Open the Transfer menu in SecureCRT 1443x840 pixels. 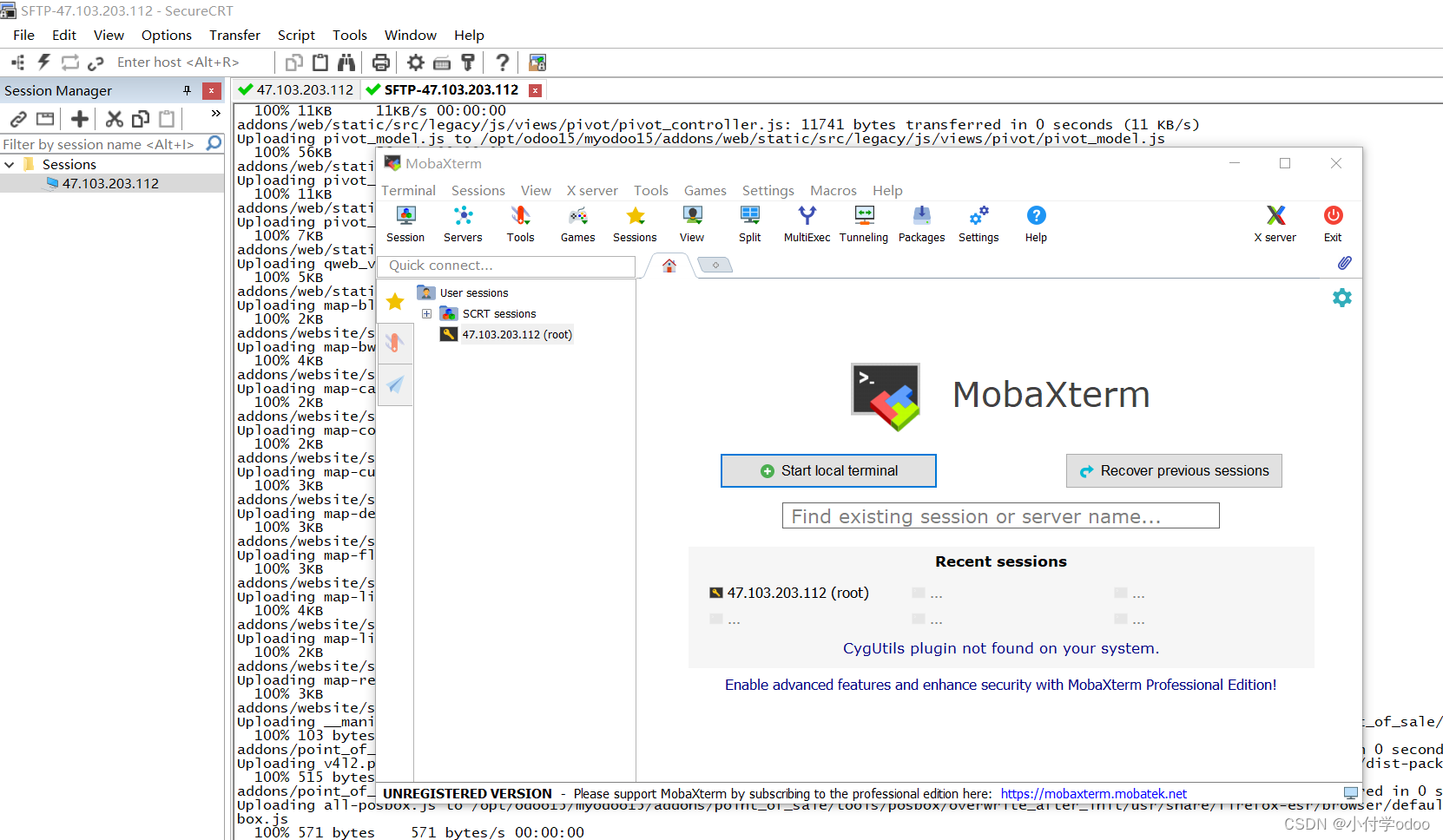click(x=234, y=35)
